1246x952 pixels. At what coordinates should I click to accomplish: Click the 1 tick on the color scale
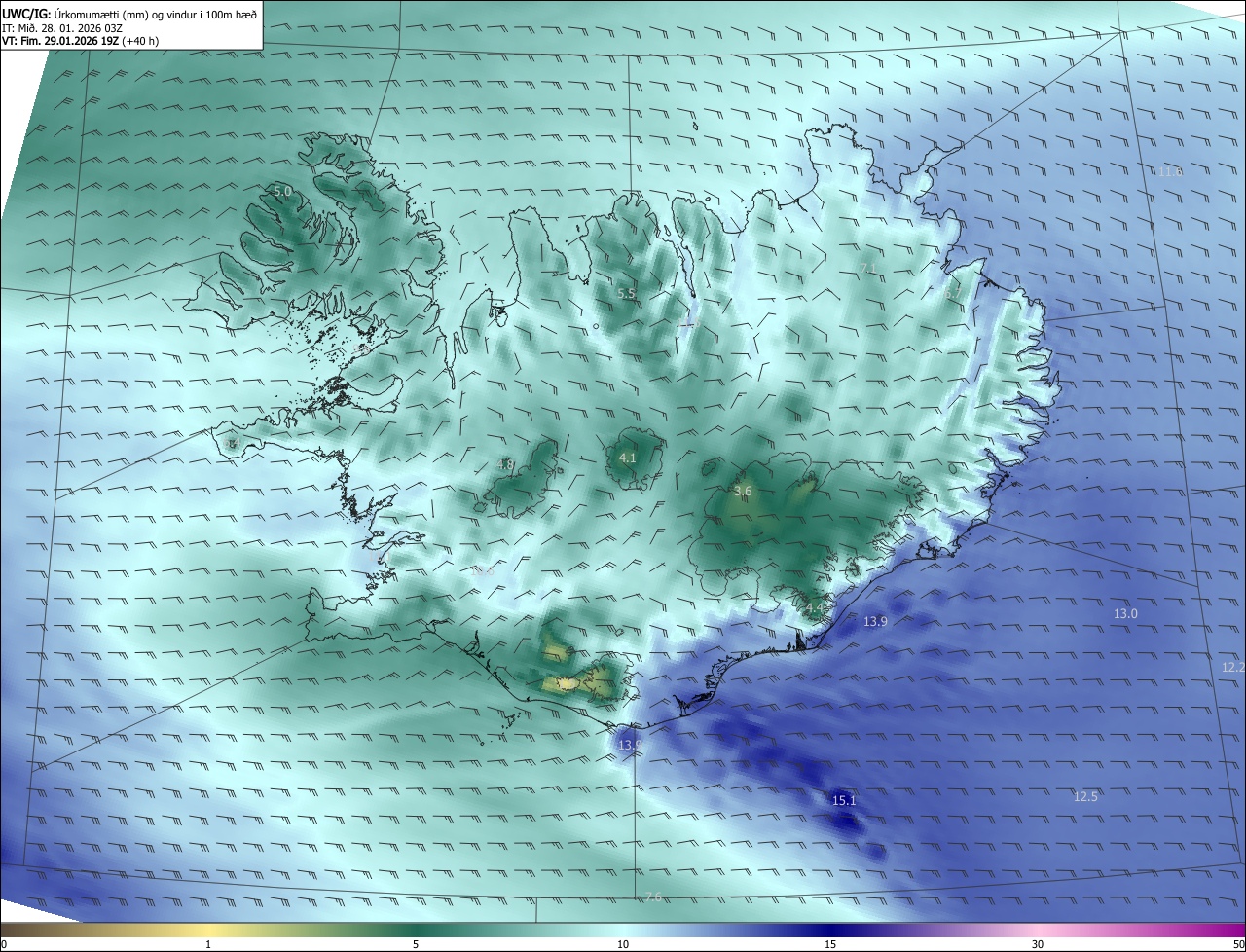[208, 944]
